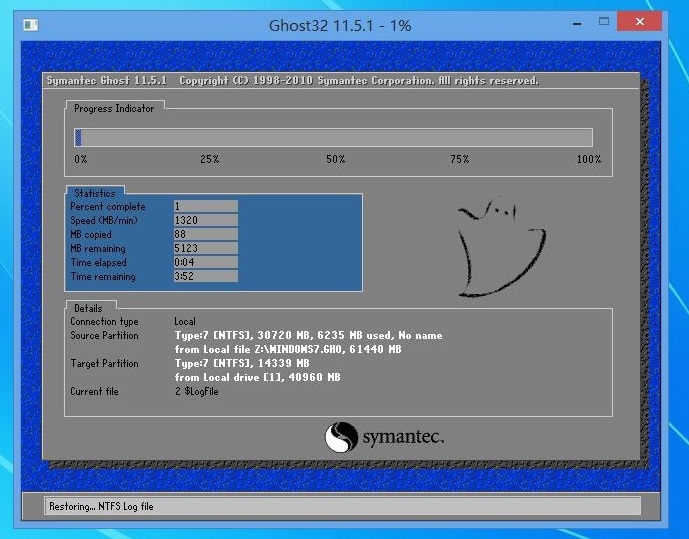This screenshot has width=689, height=539.
Task: Click the 'Time elapsed' label
Action: click(98, 263)
